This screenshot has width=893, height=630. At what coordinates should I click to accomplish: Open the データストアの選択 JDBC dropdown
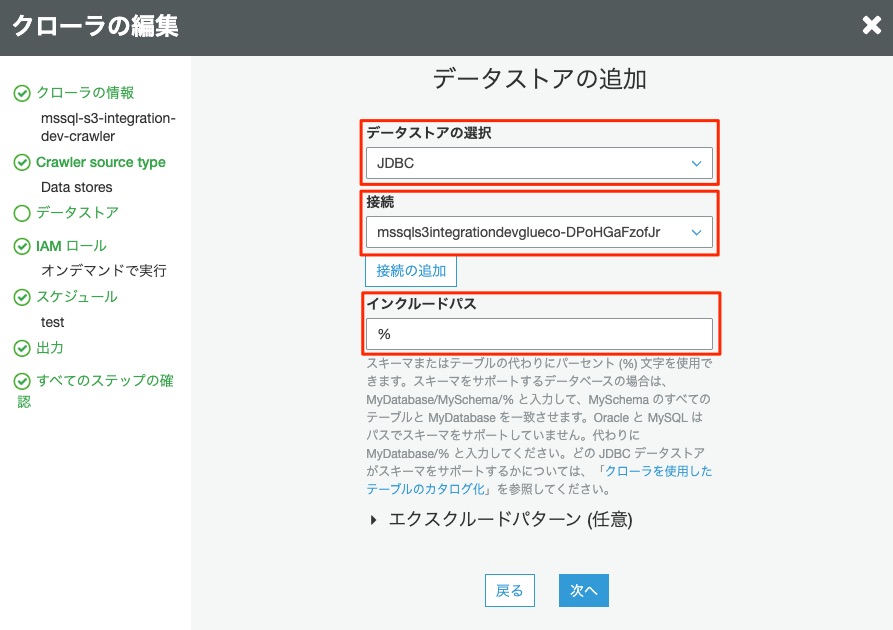(538, 163)
